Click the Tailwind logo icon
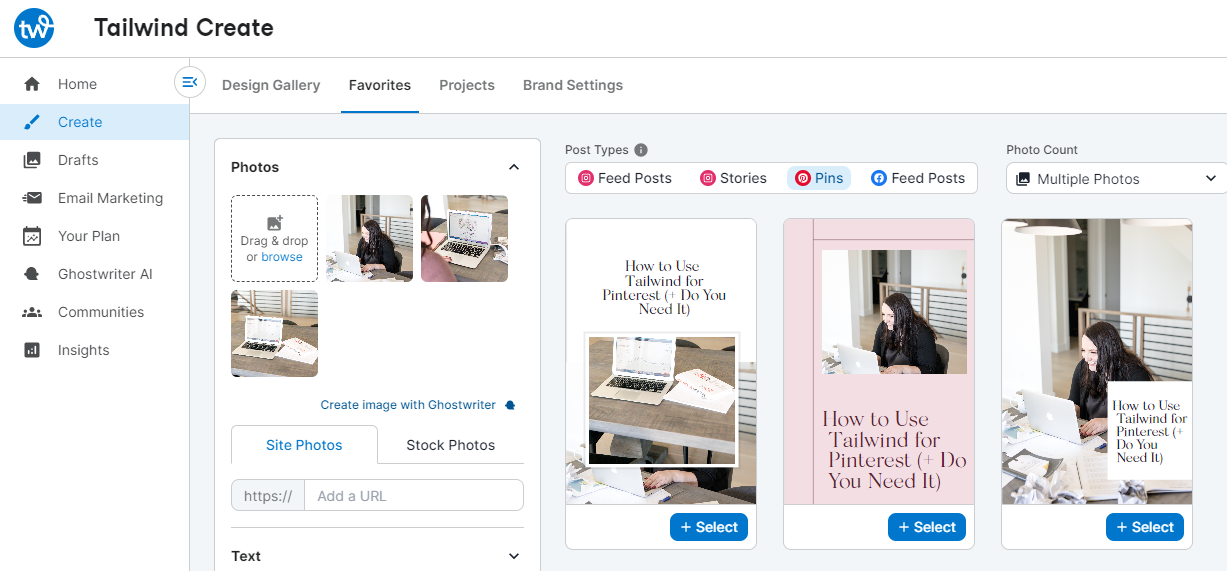 (34, 28)
